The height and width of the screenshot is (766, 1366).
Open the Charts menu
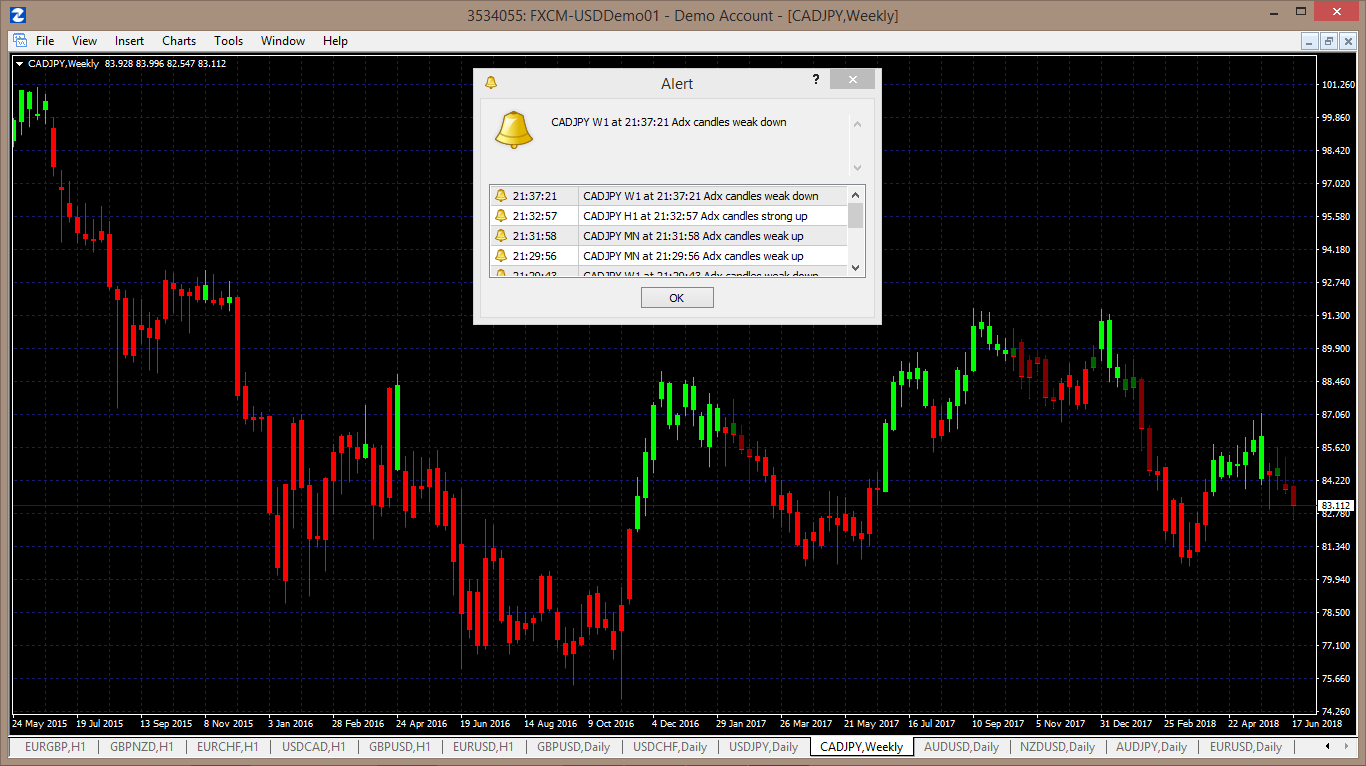(179, 41)
